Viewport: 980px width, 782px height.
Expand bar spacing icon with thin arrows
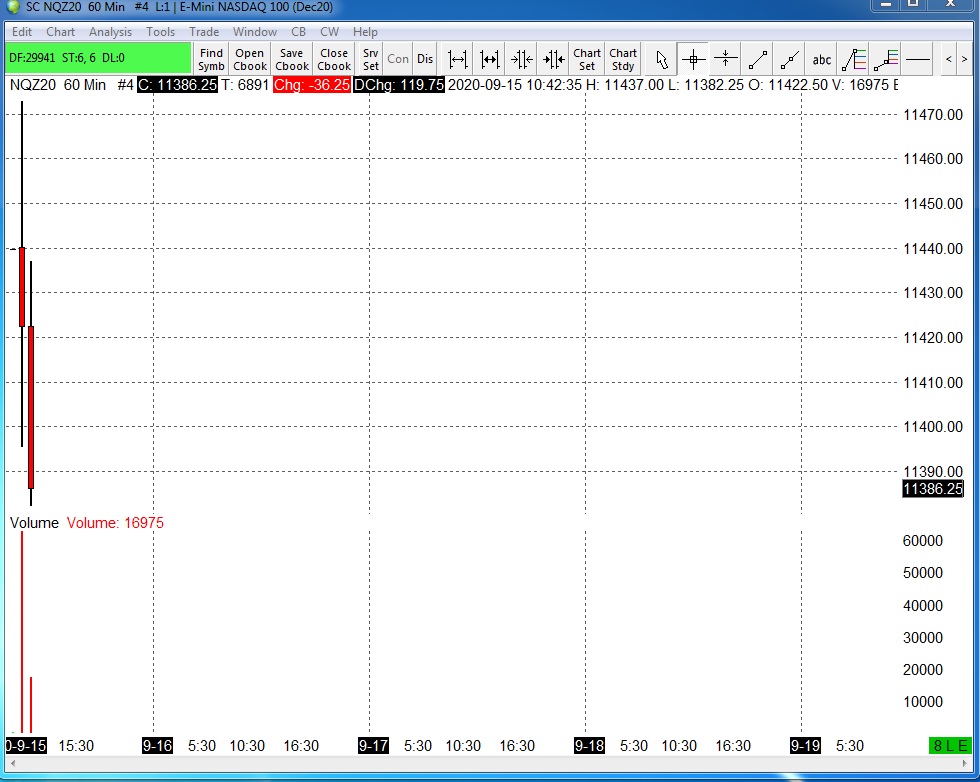458,59
